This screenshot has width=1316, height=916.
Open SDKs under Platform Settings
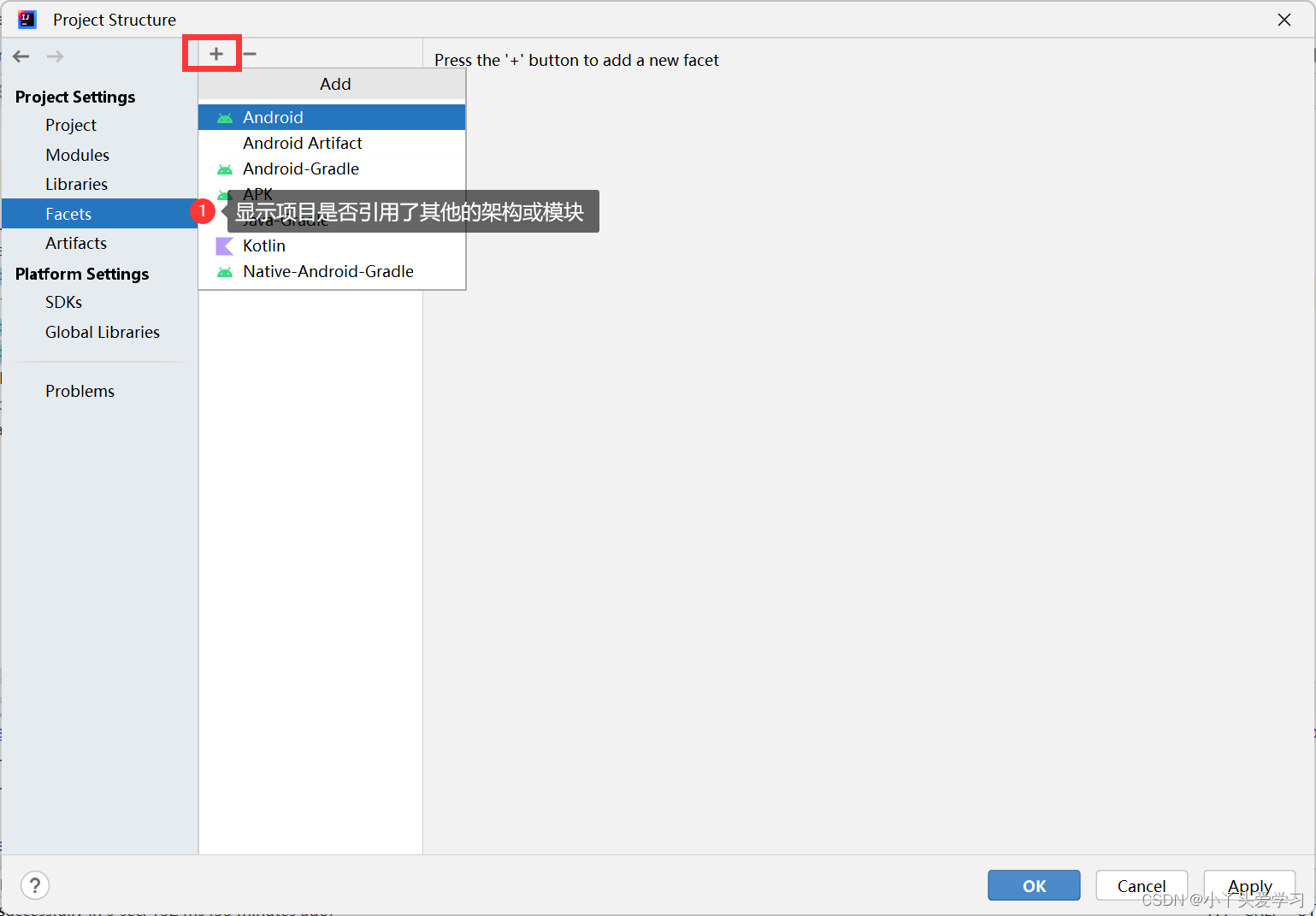pyautogui.click(x=63, y=302)
